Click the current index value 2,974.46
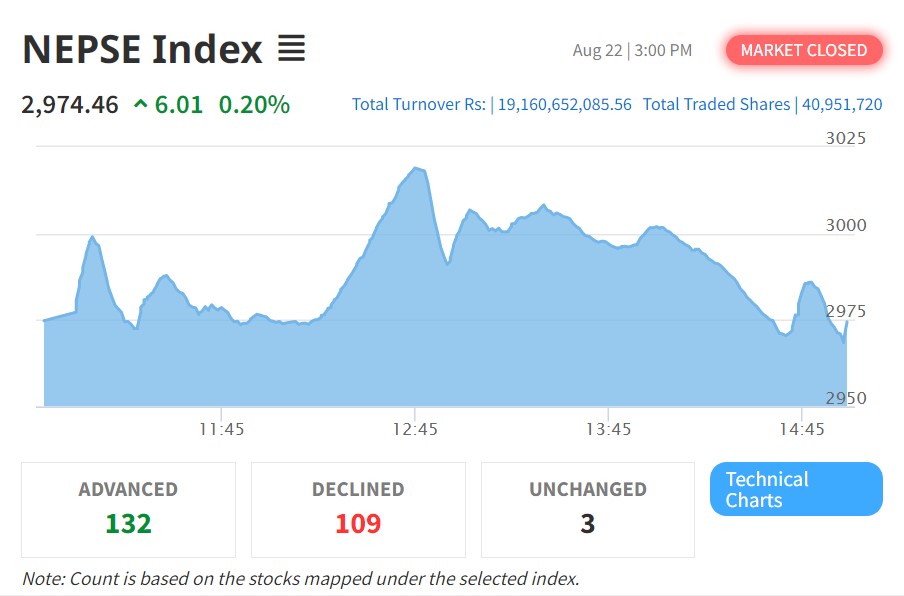 tap(70, 104)
